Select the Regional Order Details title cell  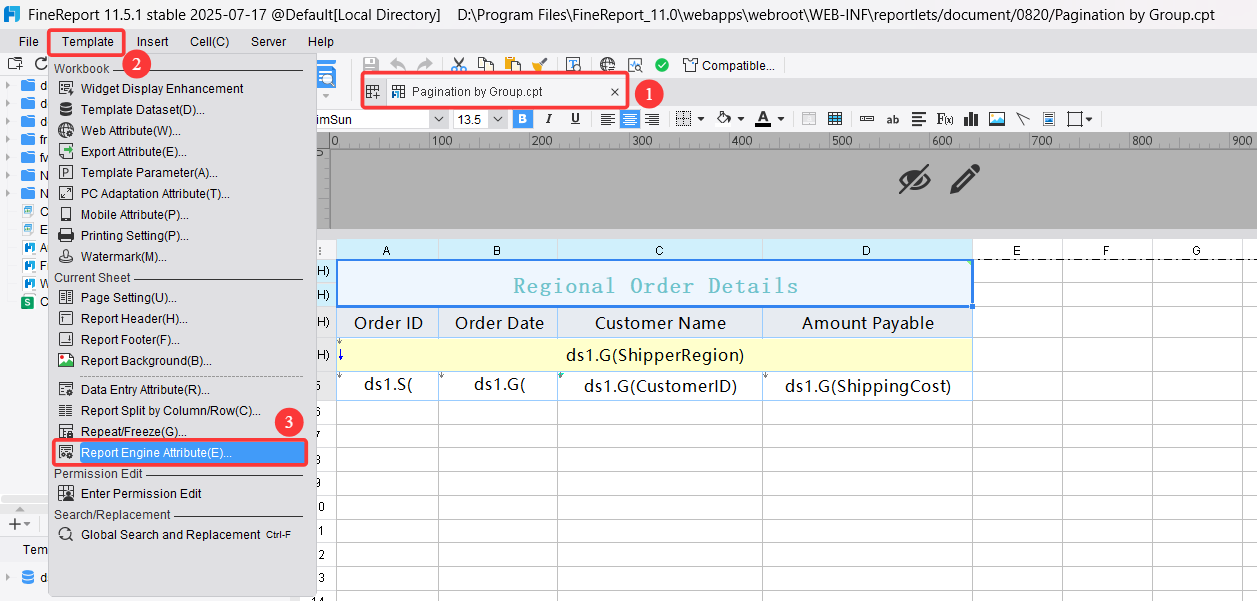coord(655,284)
